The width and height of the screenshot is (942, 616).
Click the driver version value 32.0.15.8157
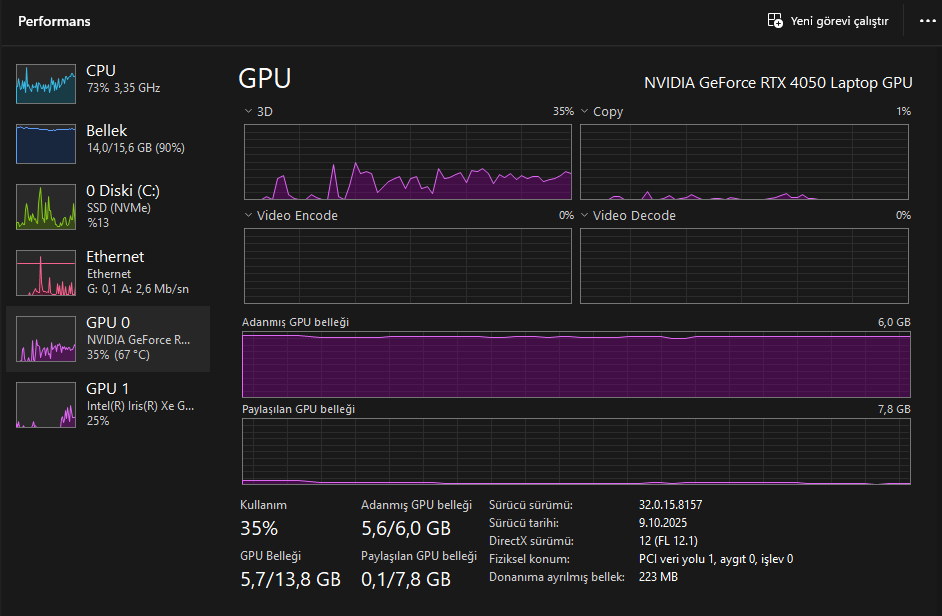coord(677,505)
